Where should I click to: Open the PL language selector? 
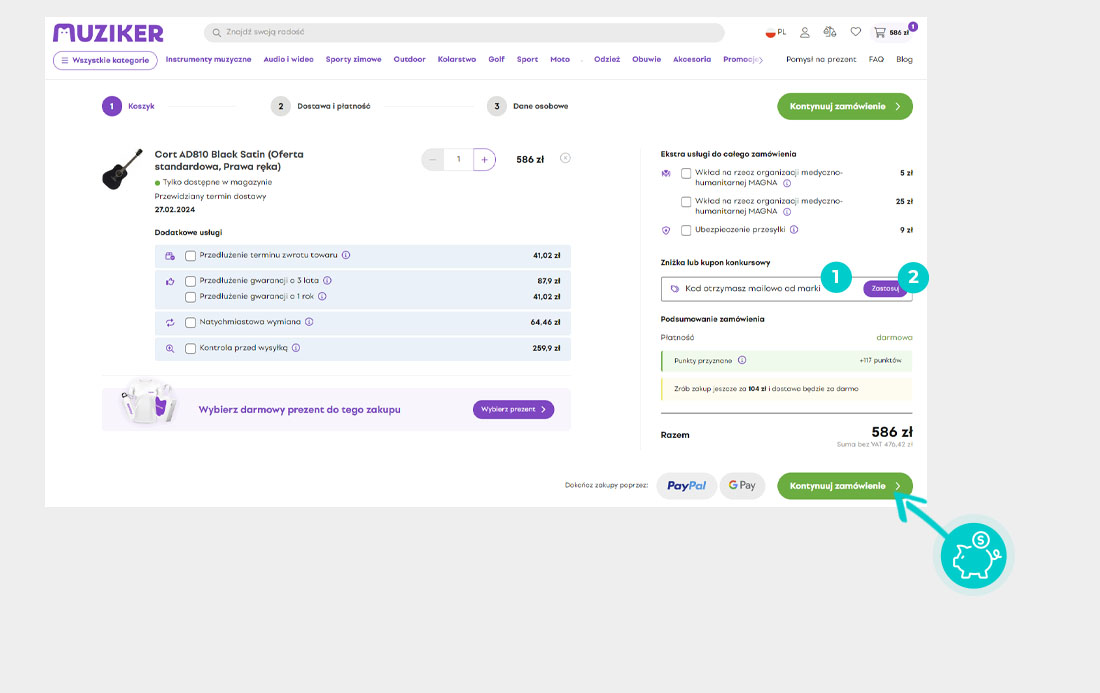(775, 32)
